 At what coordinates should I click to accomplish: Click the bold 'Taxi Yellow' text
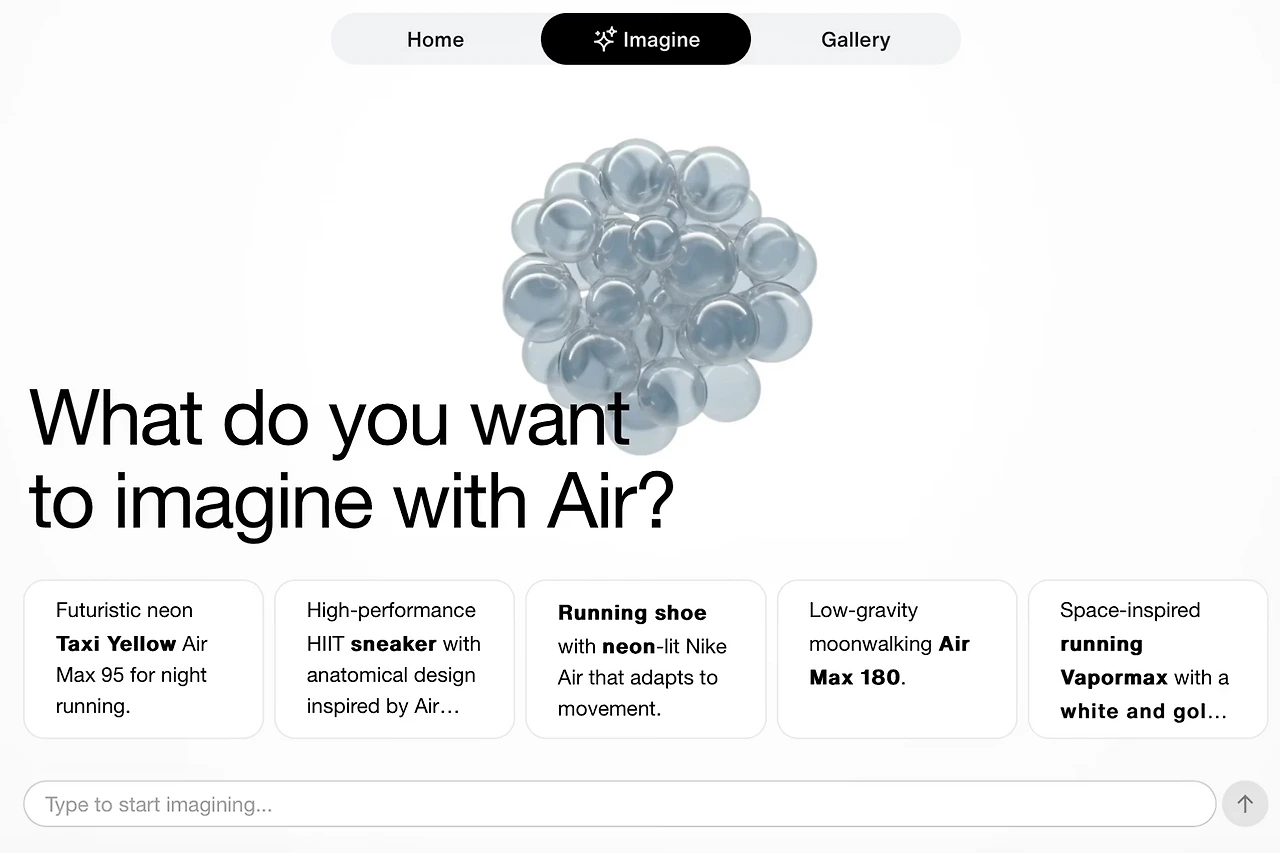point(116,643)
